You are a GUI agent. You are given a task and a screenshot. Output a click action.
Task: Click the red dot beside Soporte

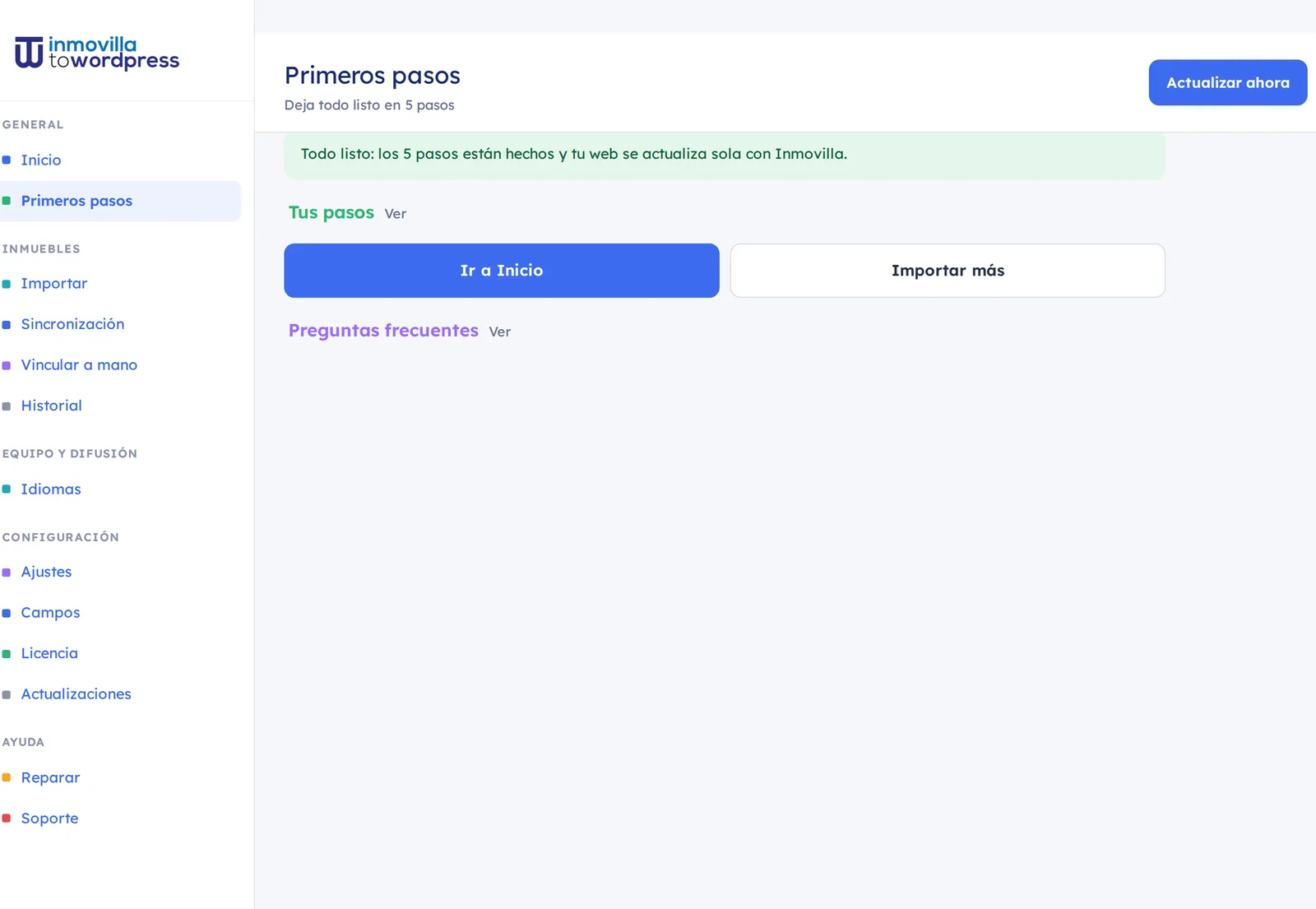coord(7,819)
